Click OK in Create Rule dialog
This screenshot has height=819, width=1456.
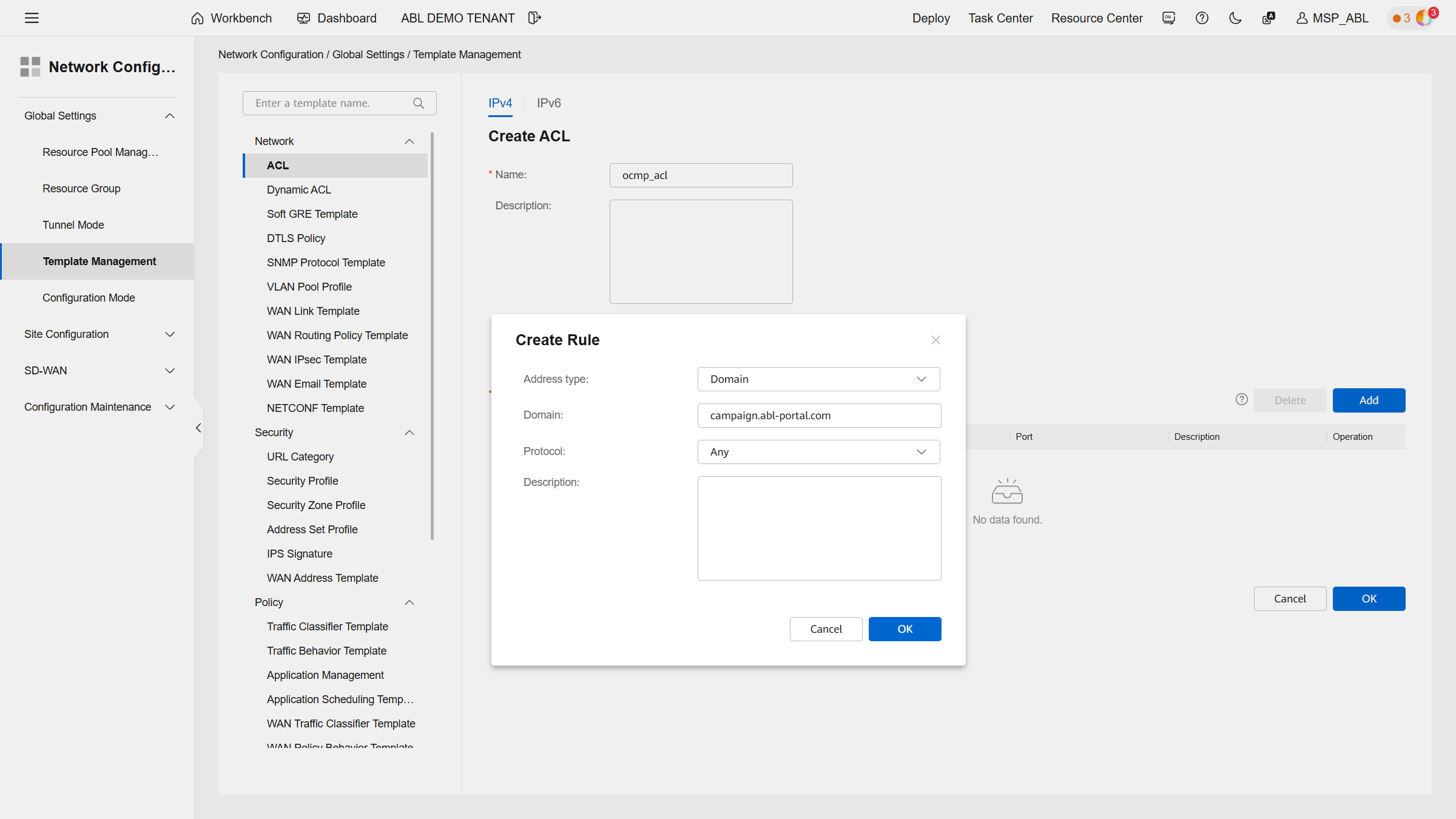(x=905, y=629)
